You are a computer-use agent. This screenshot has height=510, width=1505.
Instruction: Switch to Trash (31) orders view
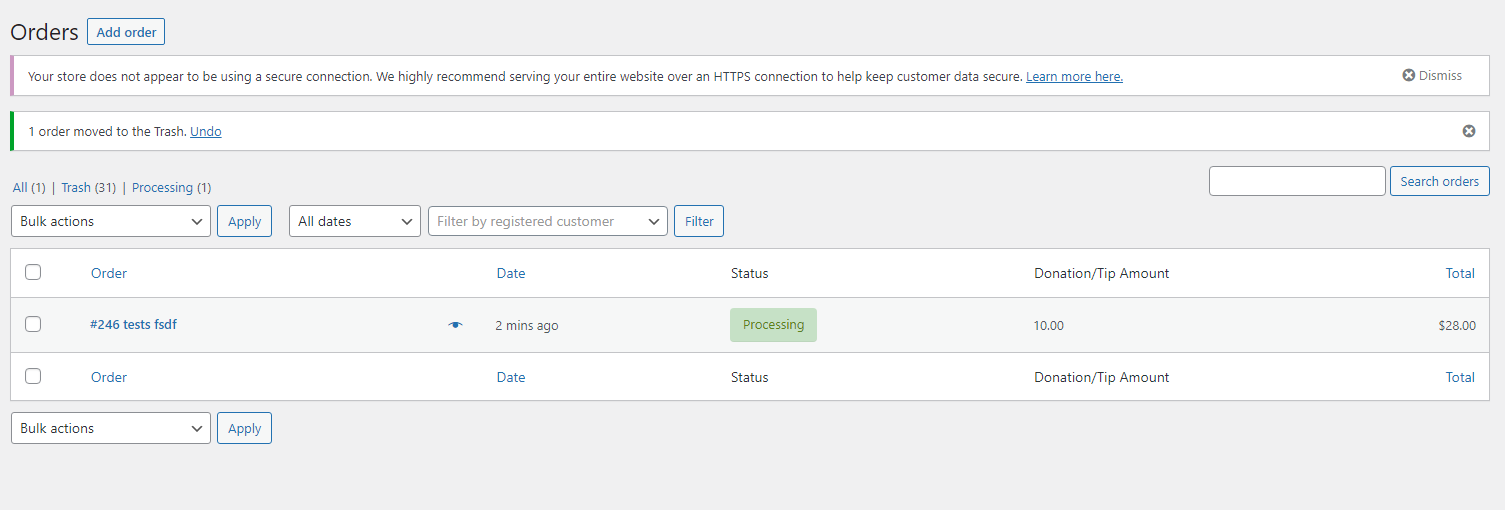(x=89, y=187)
